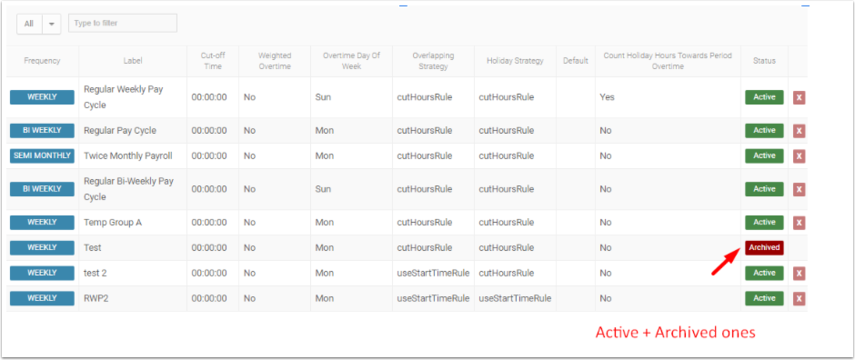Click Mon overtime day in Temp Group A row
The height and width of the screenshot is (360, 855).
[324, 222]
